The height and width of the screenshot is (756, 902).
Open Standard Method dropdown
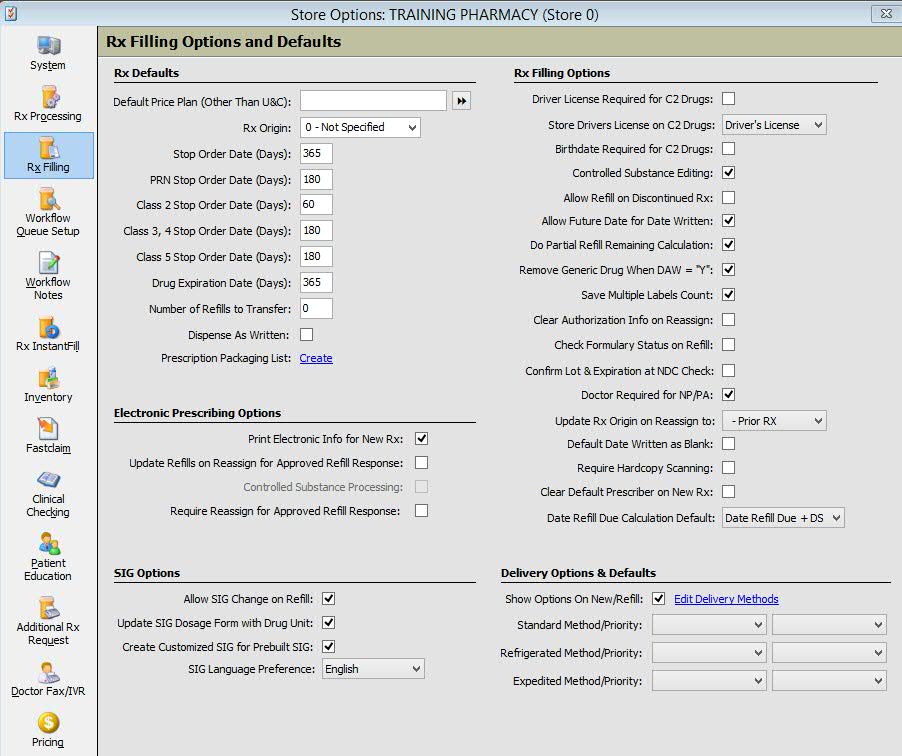tap(709, 625)
